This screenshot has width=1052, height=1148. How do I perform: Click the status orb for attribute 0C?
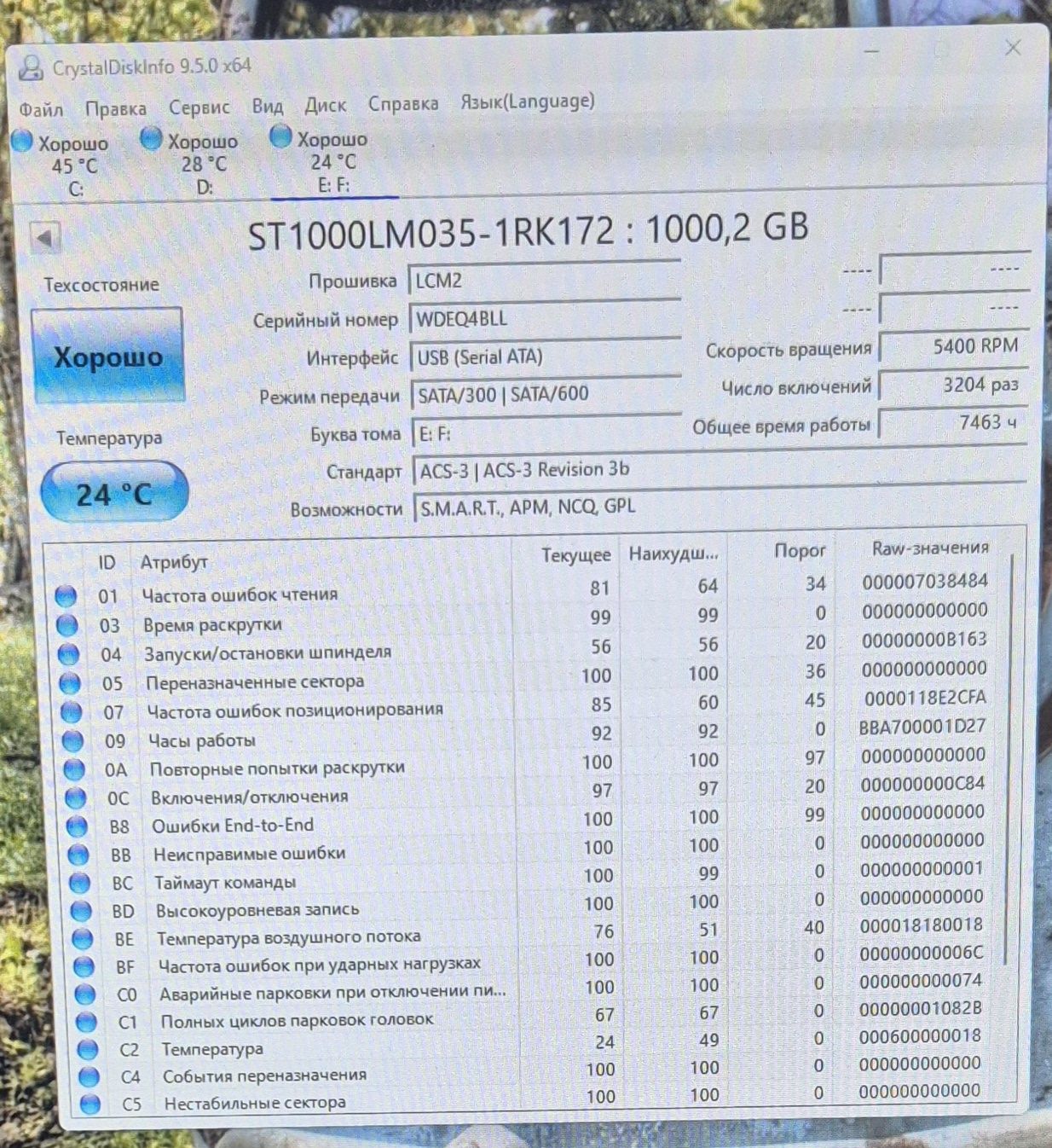tap(76, 797)
